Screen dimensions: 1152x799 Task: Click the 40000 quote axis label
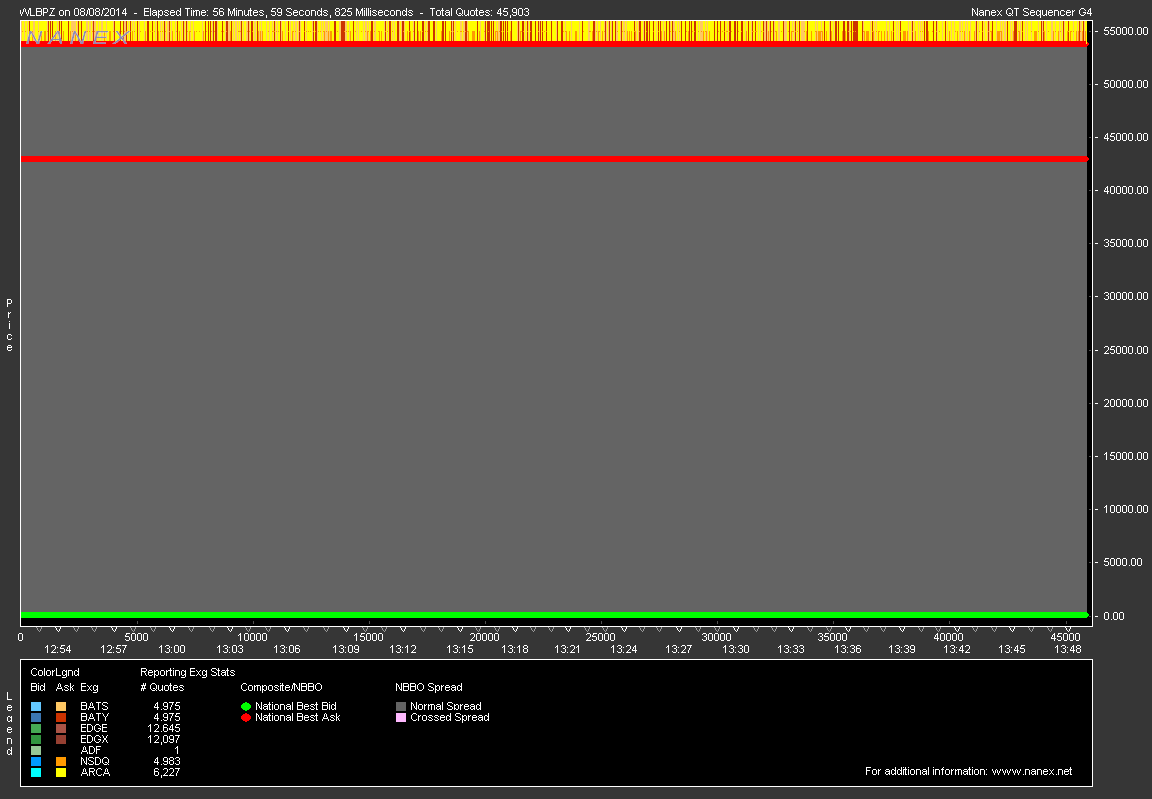tap(948, 637)
